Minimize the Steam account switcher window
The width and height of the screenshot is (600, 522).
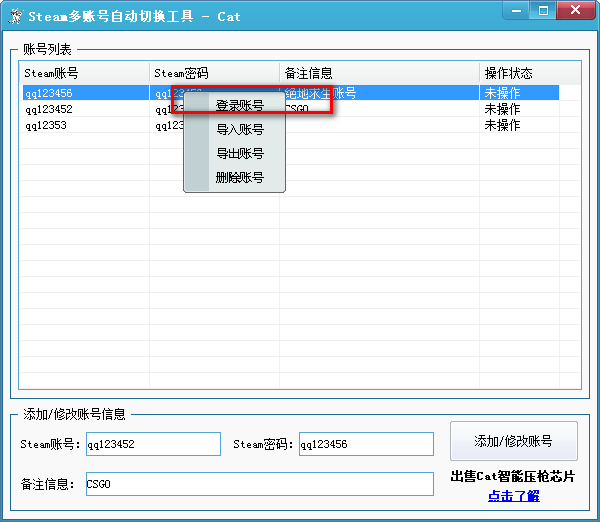point(518,11)
